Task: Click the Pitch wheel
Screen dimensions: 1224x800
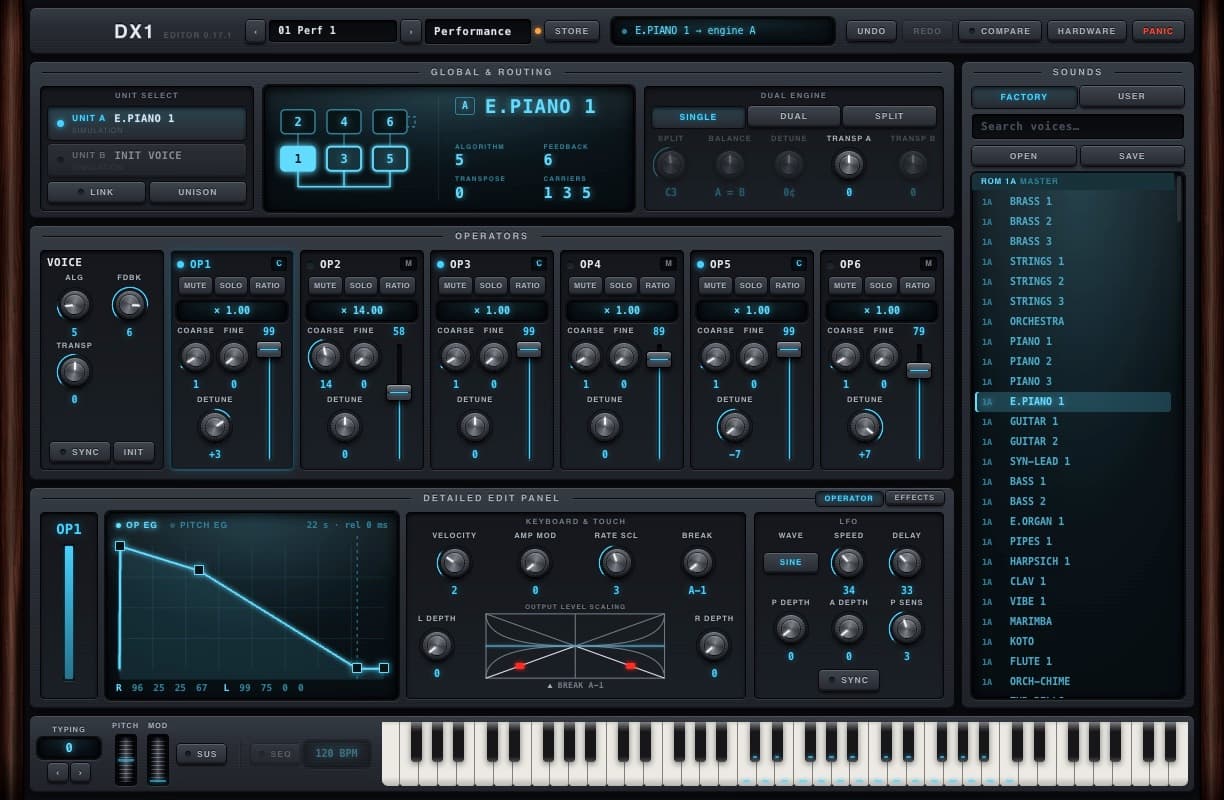Action: coord(126,760)
